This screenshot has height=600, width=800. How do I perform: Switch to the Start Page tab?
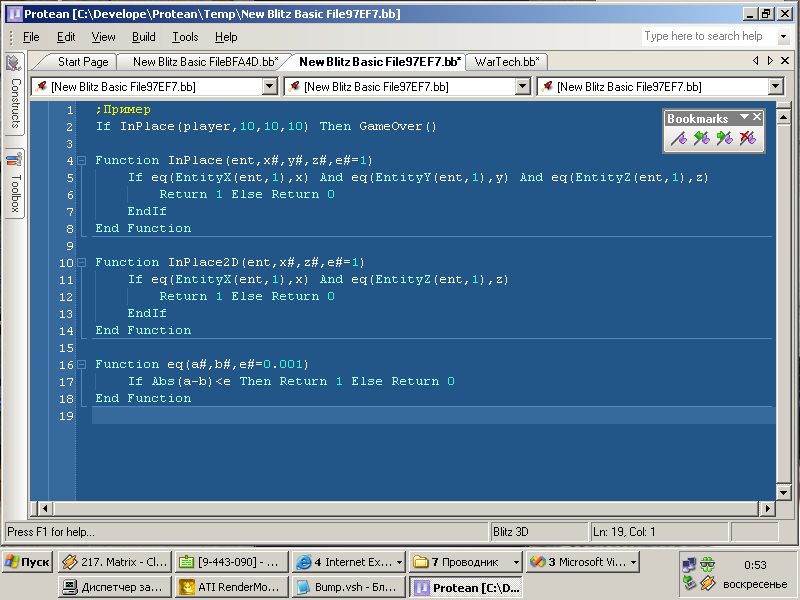click(x=82, y=62)
